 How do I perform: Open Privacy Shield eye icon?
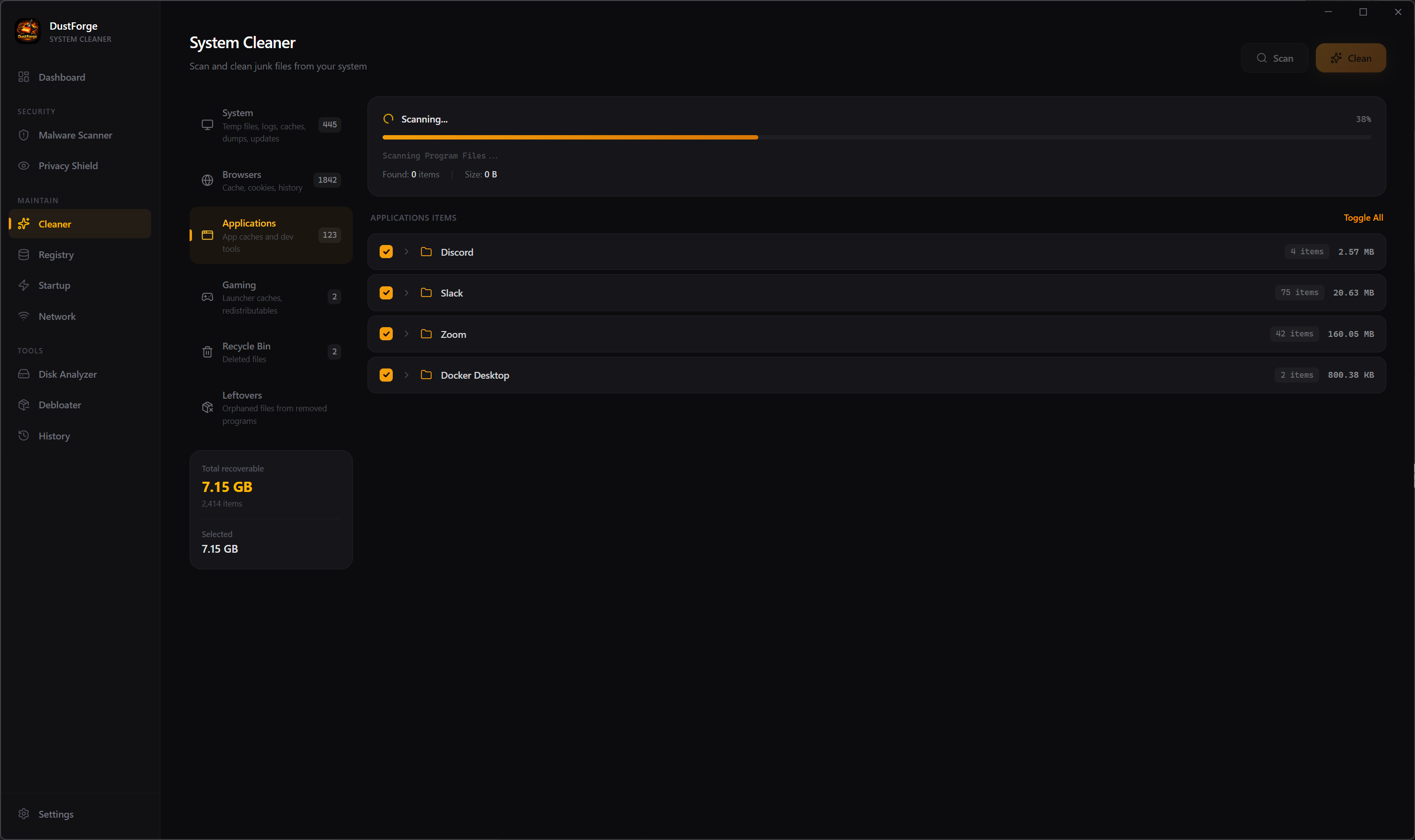23,165
